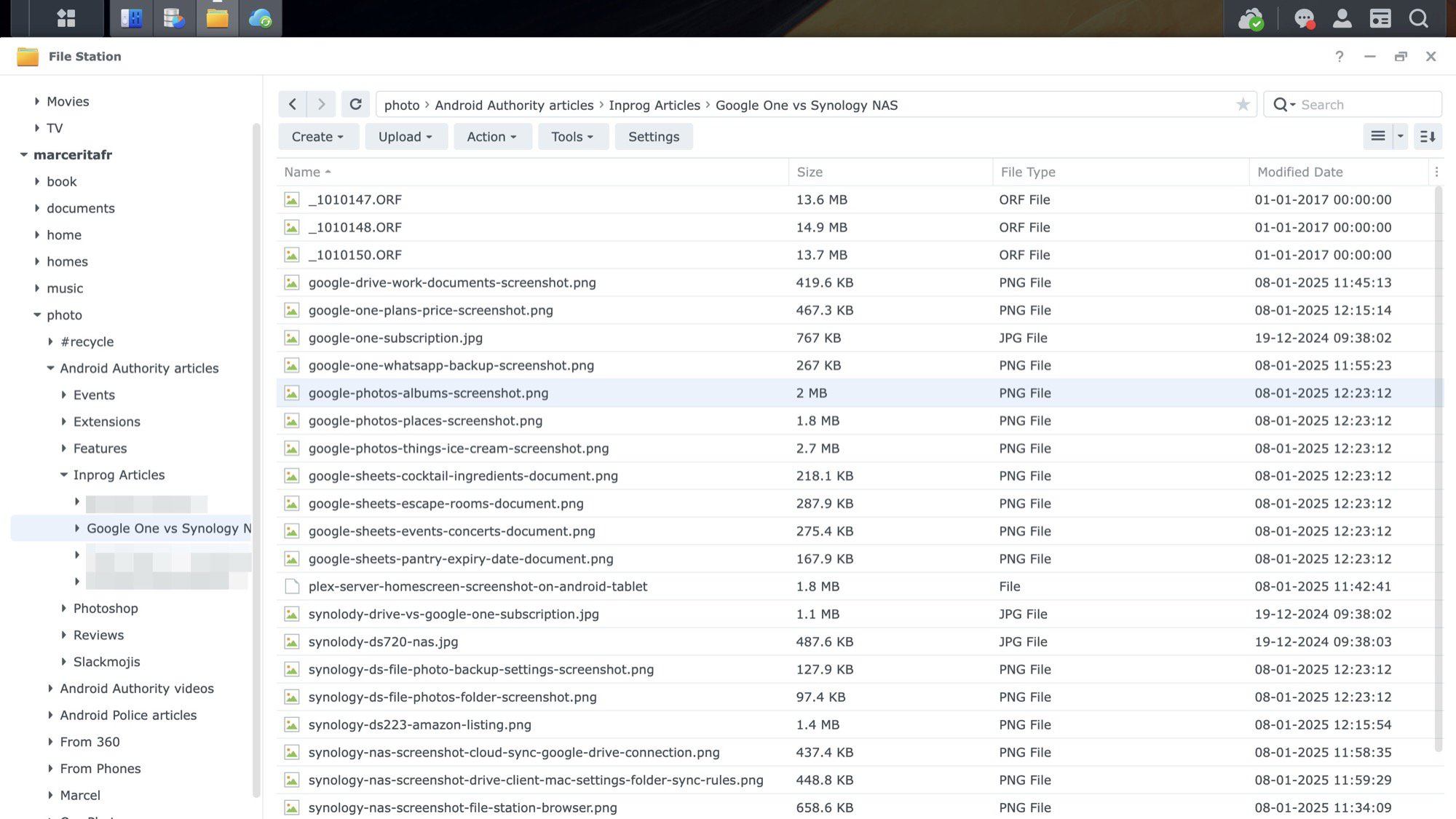Open the sort order icon

pos(1428,136)
